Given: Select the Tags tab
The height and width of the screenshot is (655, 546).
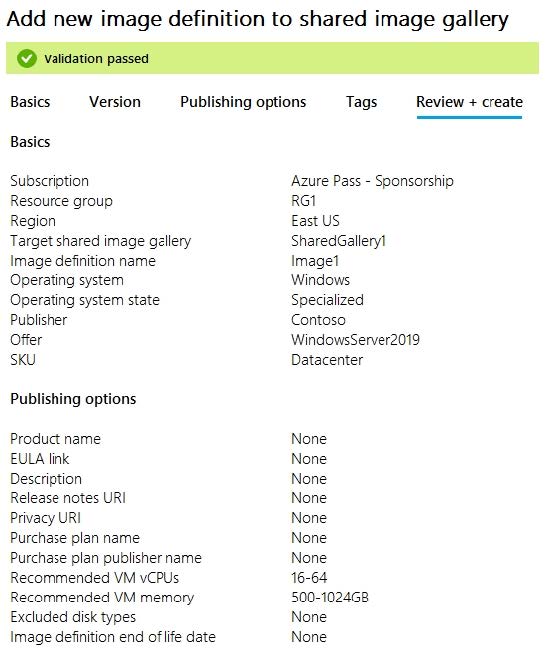Looking at the screenshot, I should coord(361,102).
